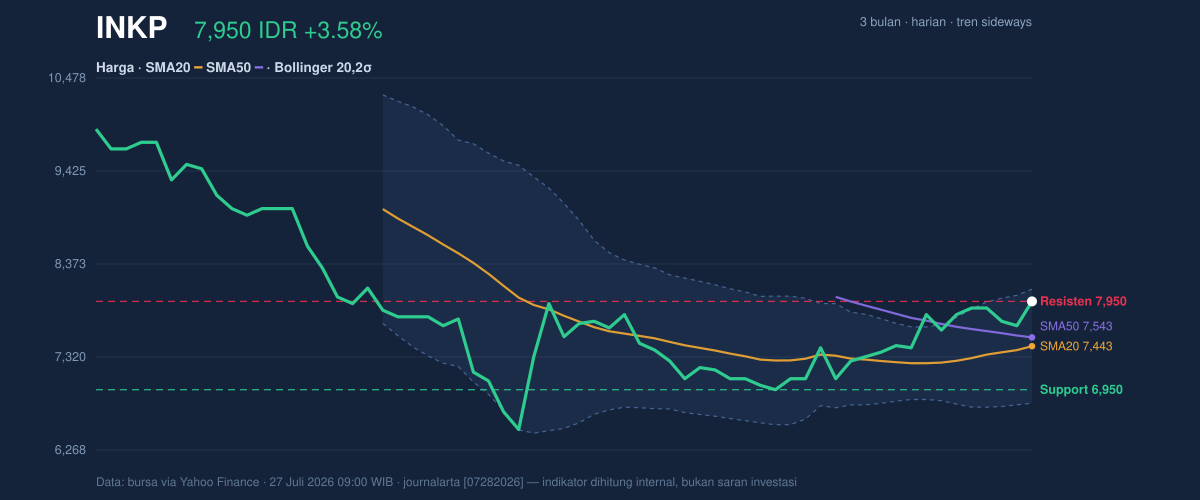1200x500 pixels.
Task: Toggle the SMA20 legend entry
Action: (x=167, y=67)
